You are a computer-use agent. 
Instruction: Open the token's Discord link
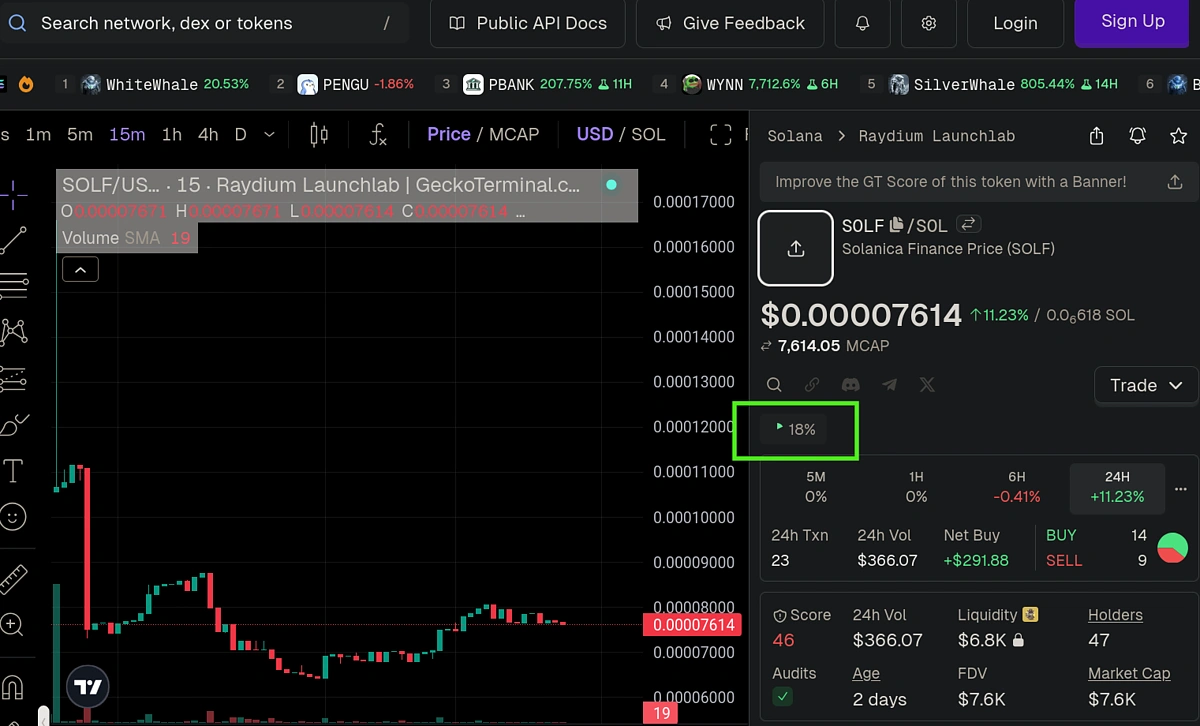[x=850, y=384]
